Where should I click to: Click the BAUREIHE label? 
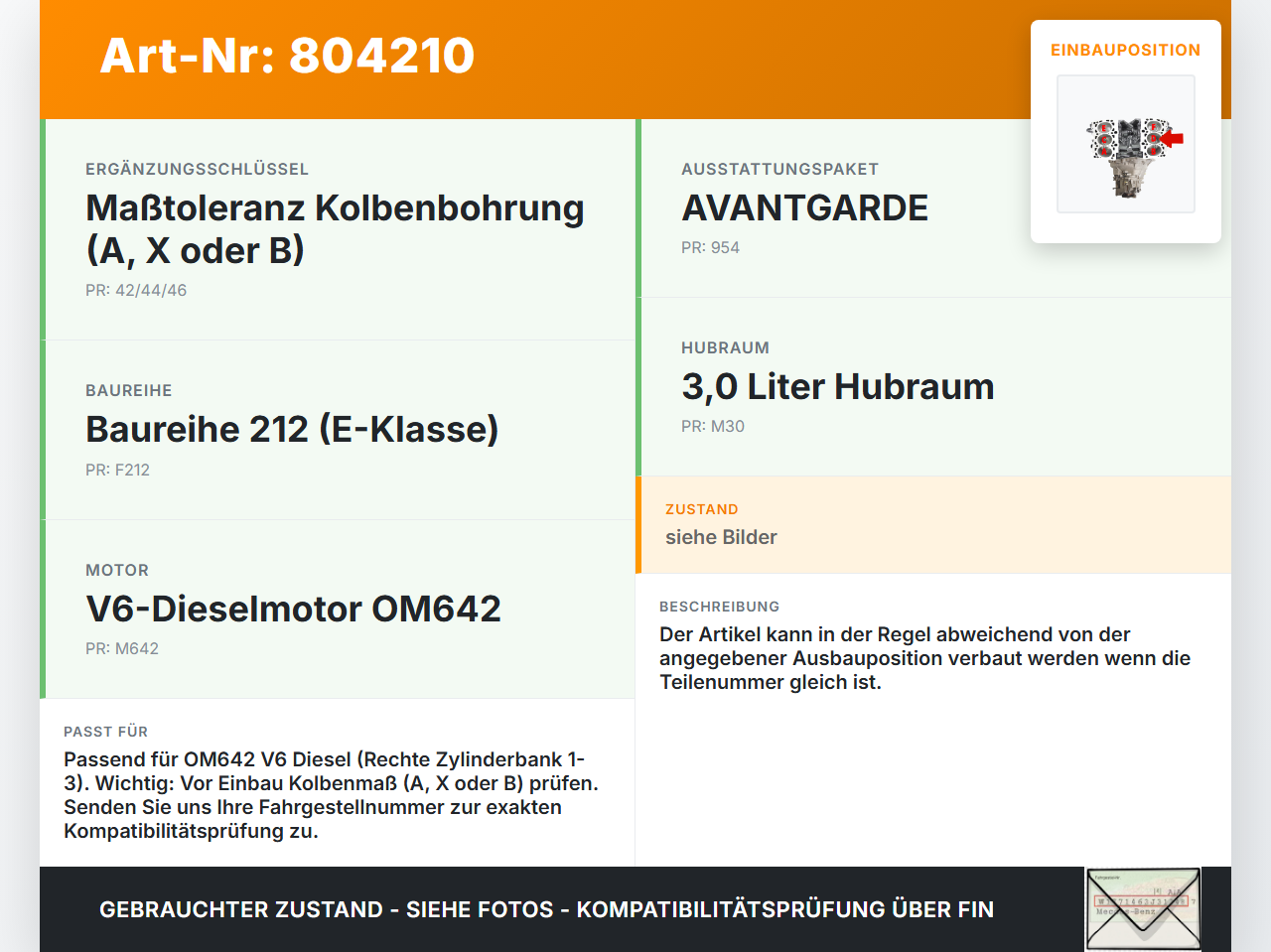coord(129,390)
